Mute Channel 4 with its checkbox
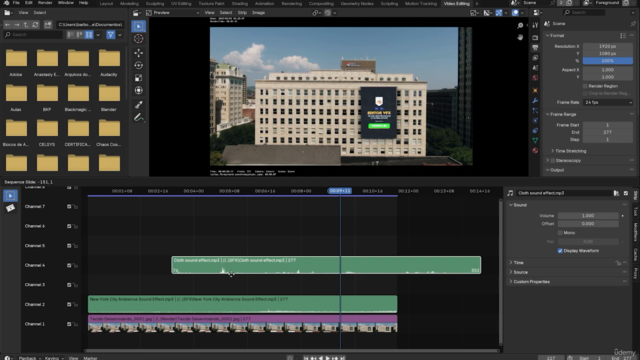Image resolution: width=640 pixels, height=360 pixels. coord(69,265)
